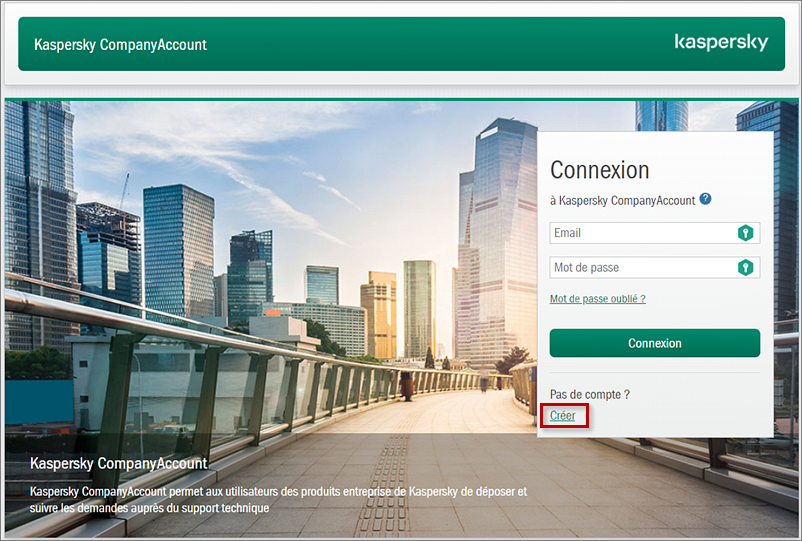Click the green Connexion button
Screen dimensions: 802x541
pyautogui.click(x=655, y=343)
